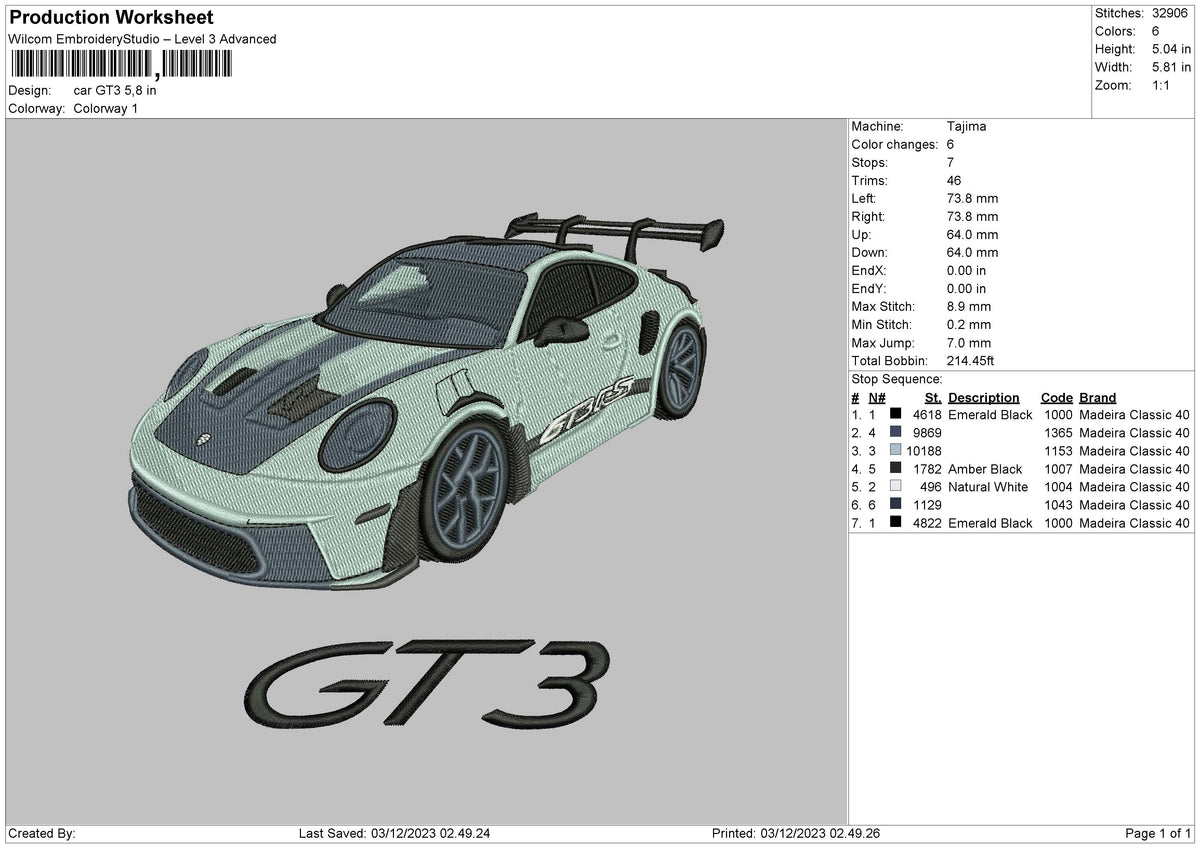Click the Amber Black color swatch
This screenshot has width=1200, height=848.
895,469
